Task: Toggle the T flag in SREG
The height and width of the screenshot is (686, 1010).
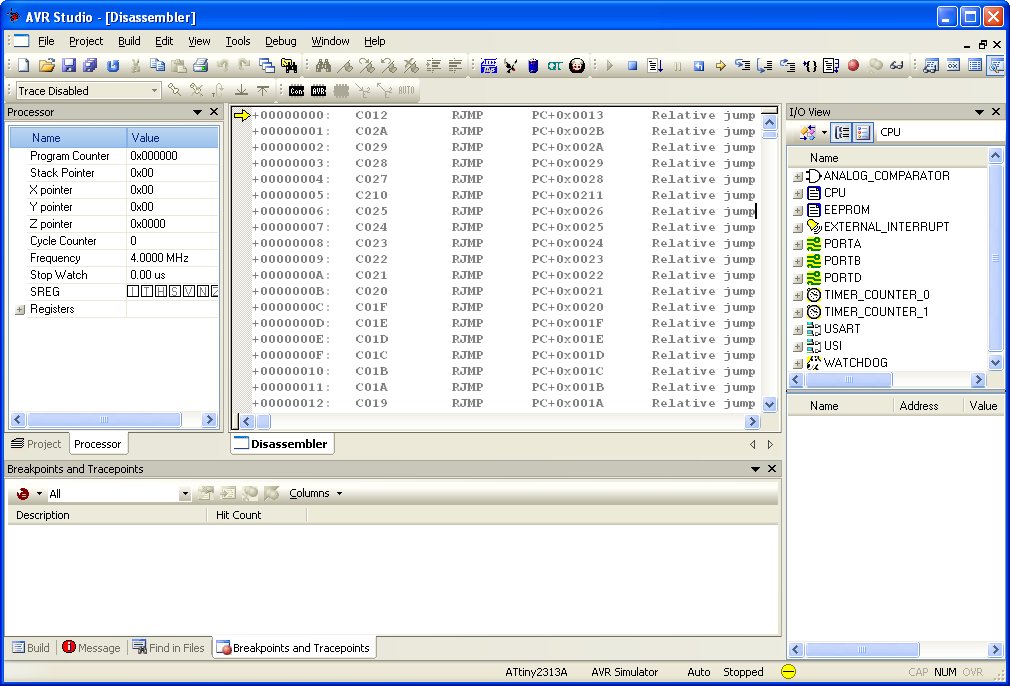Action: coord(147,292)
